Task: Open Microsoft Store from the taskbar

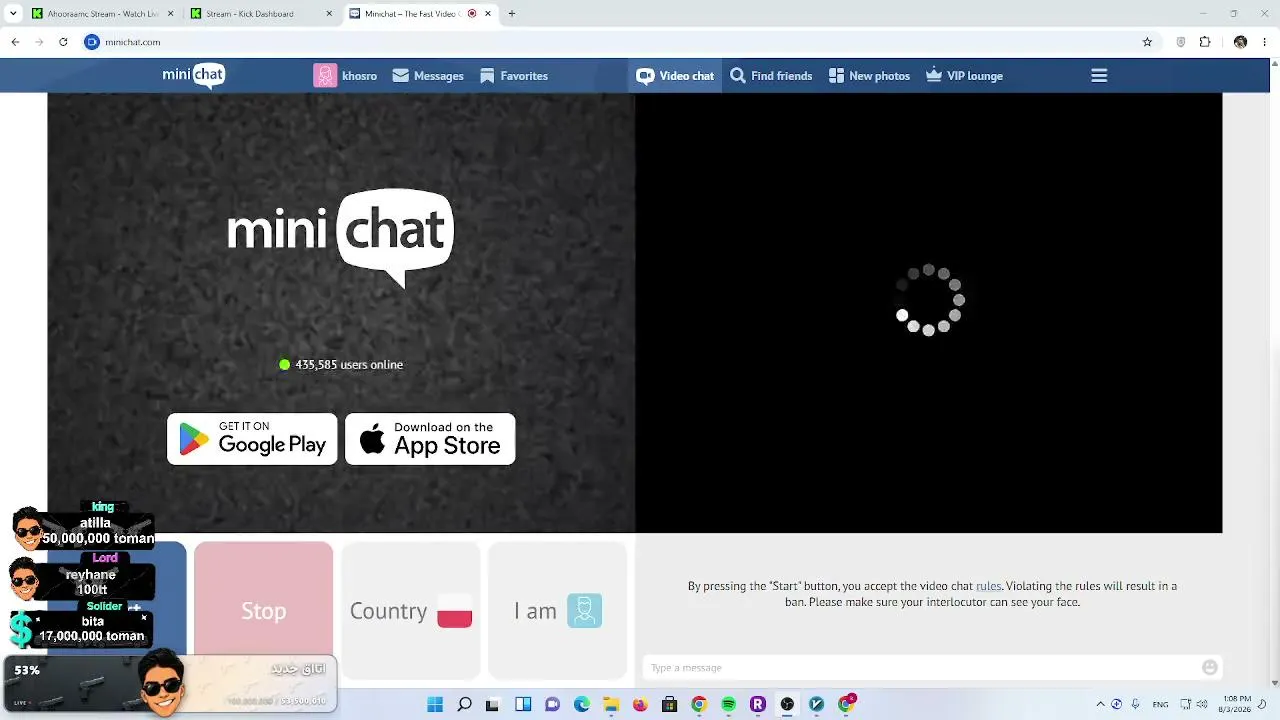Action: (669, 705)
